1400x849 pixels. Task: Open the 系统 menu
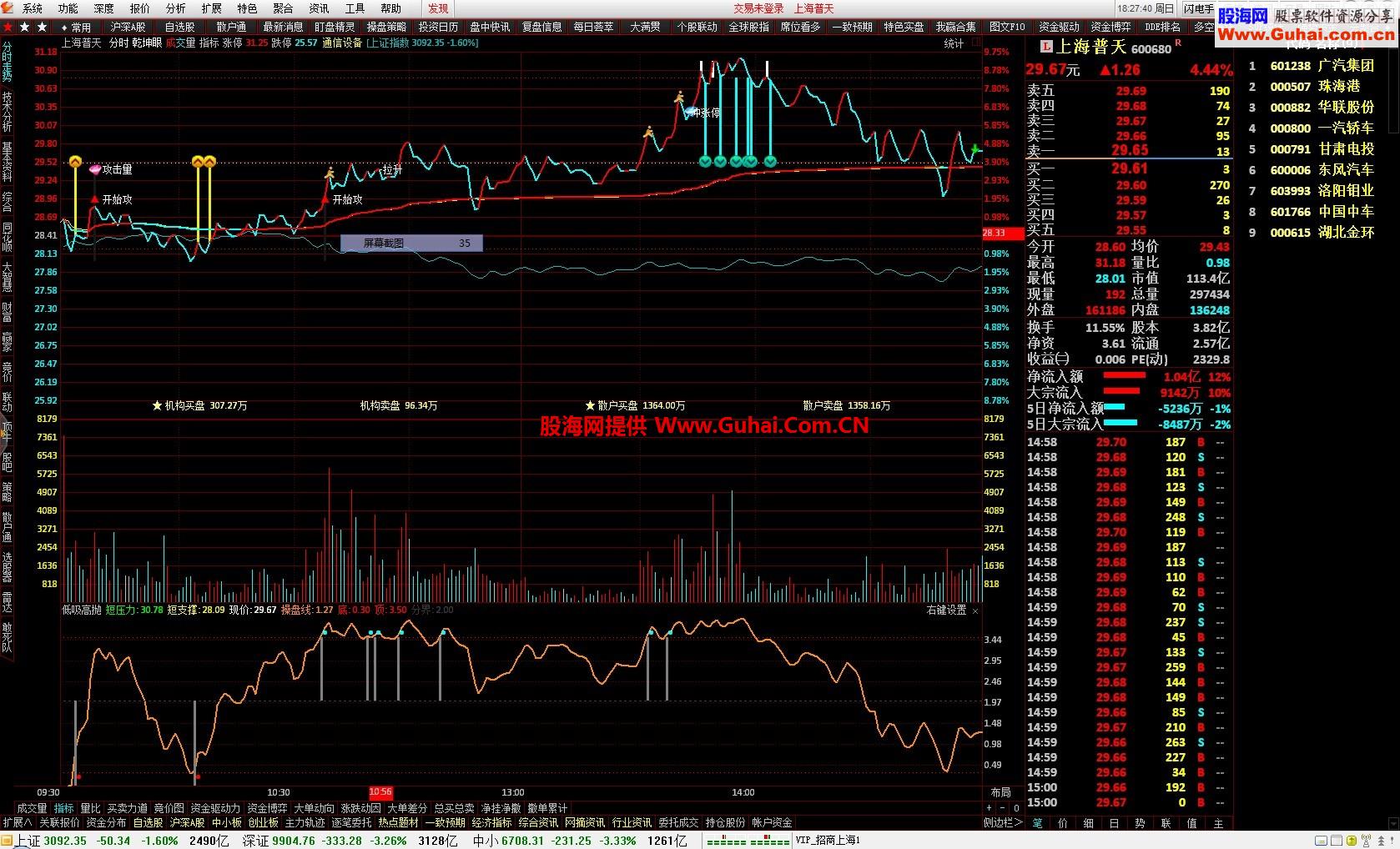click(32, 8)
